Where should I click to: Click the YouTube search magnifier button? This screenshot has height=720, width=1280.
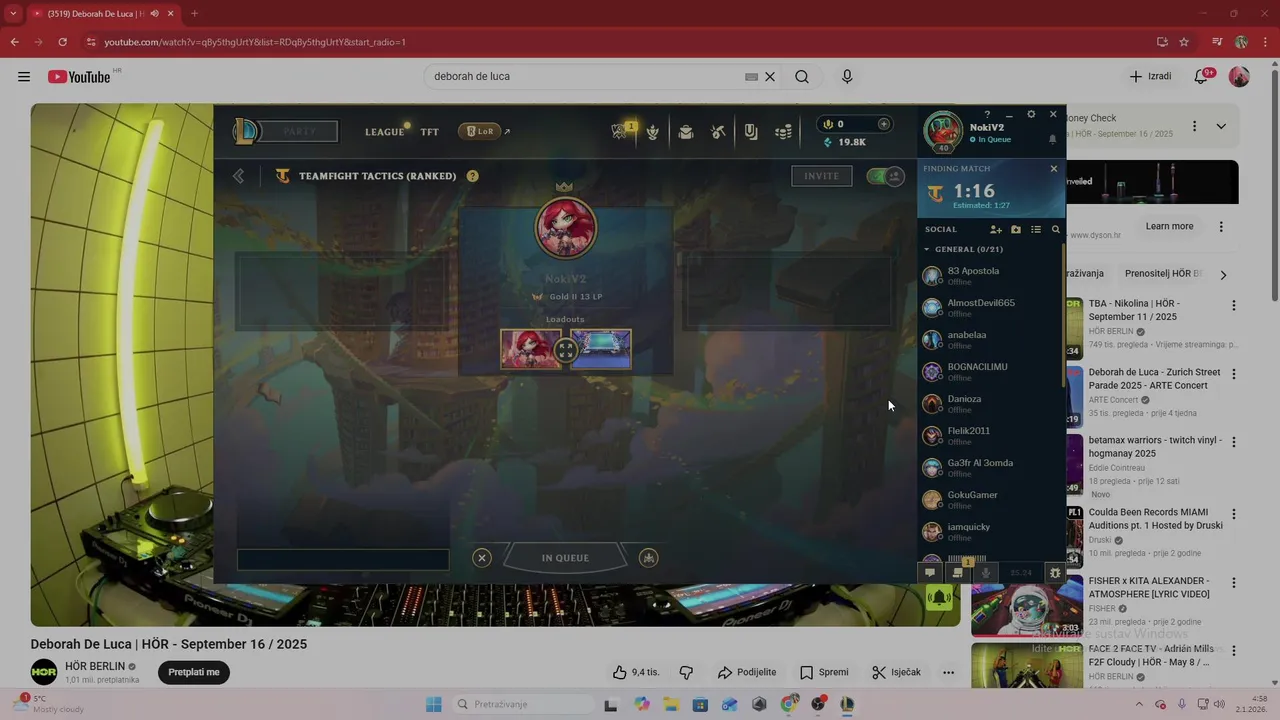(x=802, y=77)
